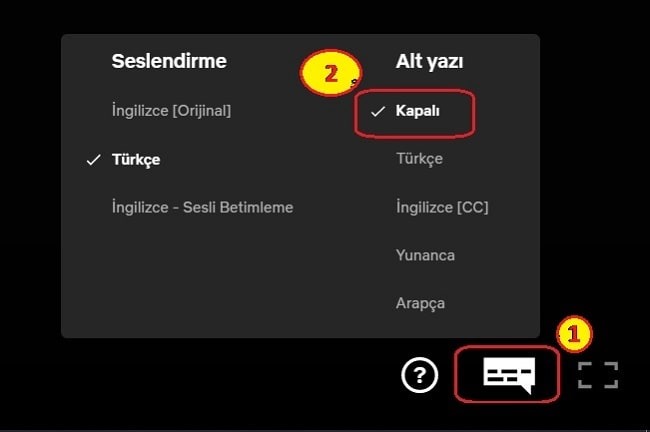Click the checkmark beside Kapalı
This screenshot has height=432, width=650.
coord(378,111)
